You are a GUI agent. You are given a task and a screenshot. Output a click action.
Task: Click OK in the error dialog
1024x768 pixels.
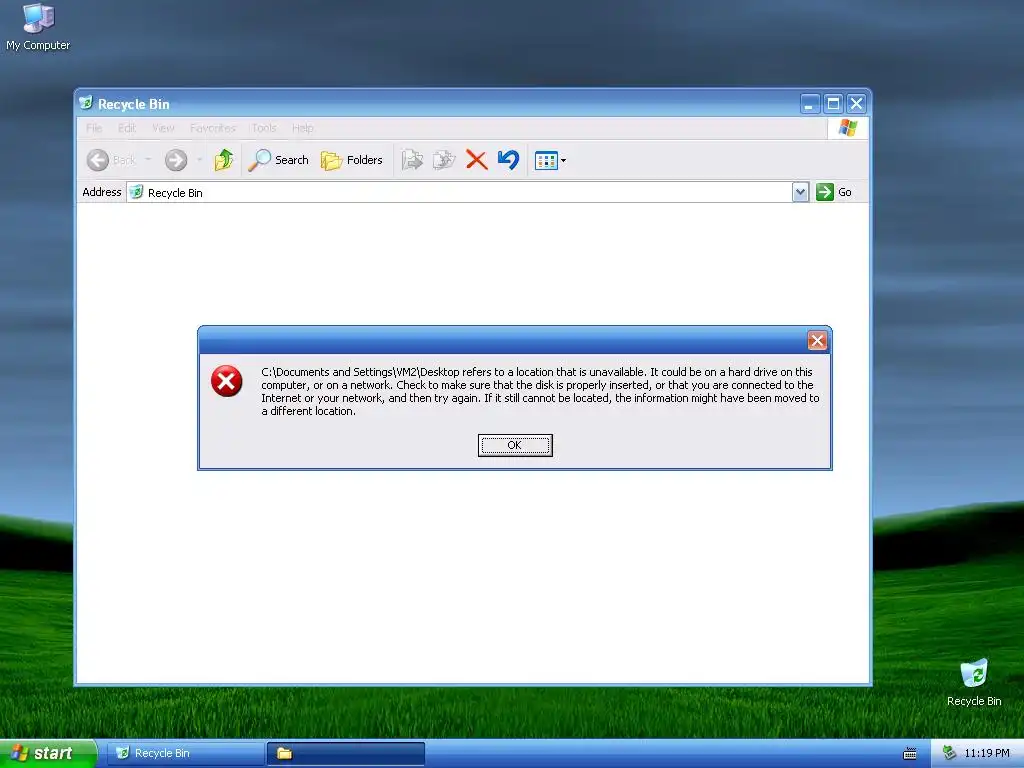(x=515, y=445)
